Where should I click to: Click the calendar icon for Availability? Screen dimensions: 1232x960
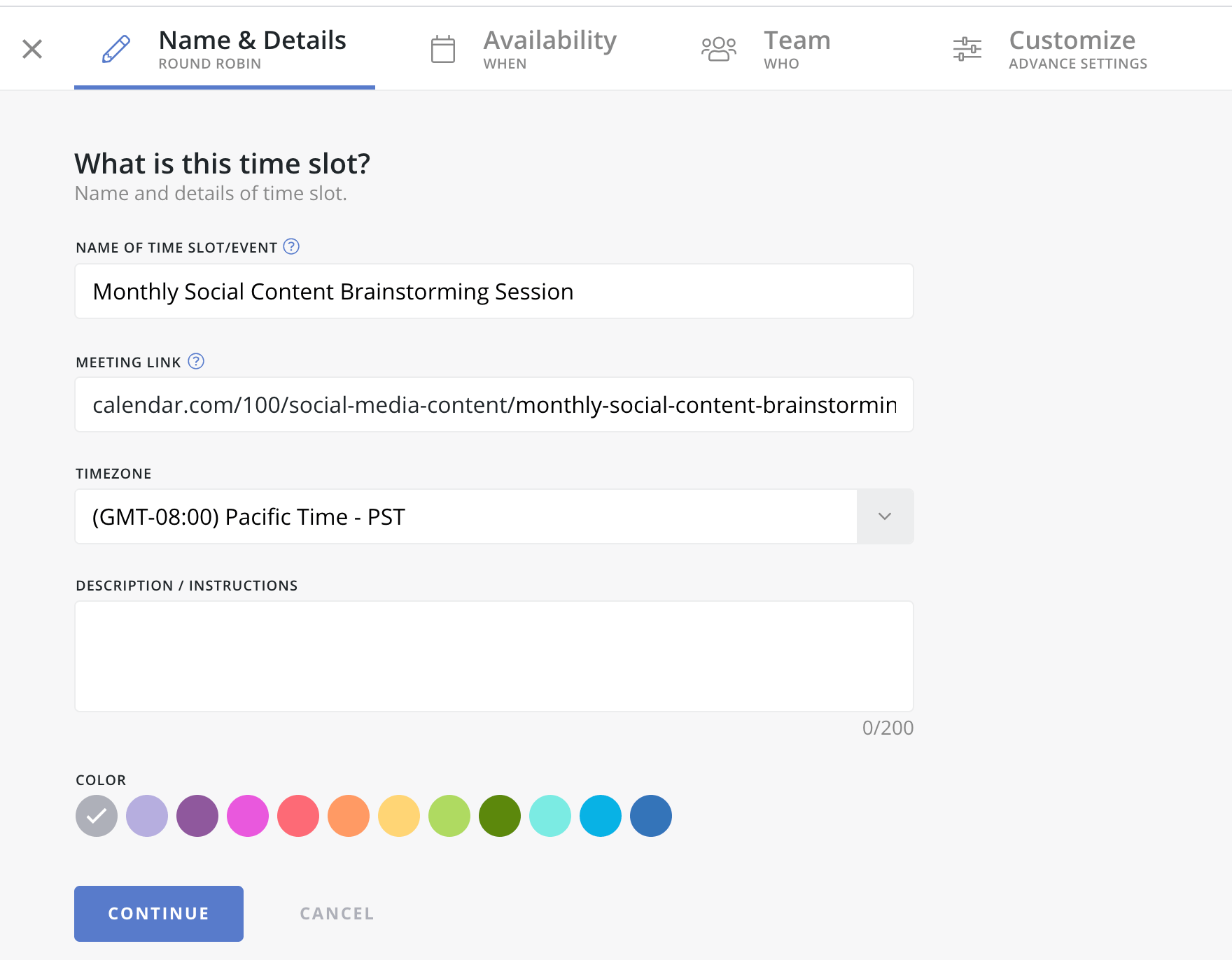(442, 50)
